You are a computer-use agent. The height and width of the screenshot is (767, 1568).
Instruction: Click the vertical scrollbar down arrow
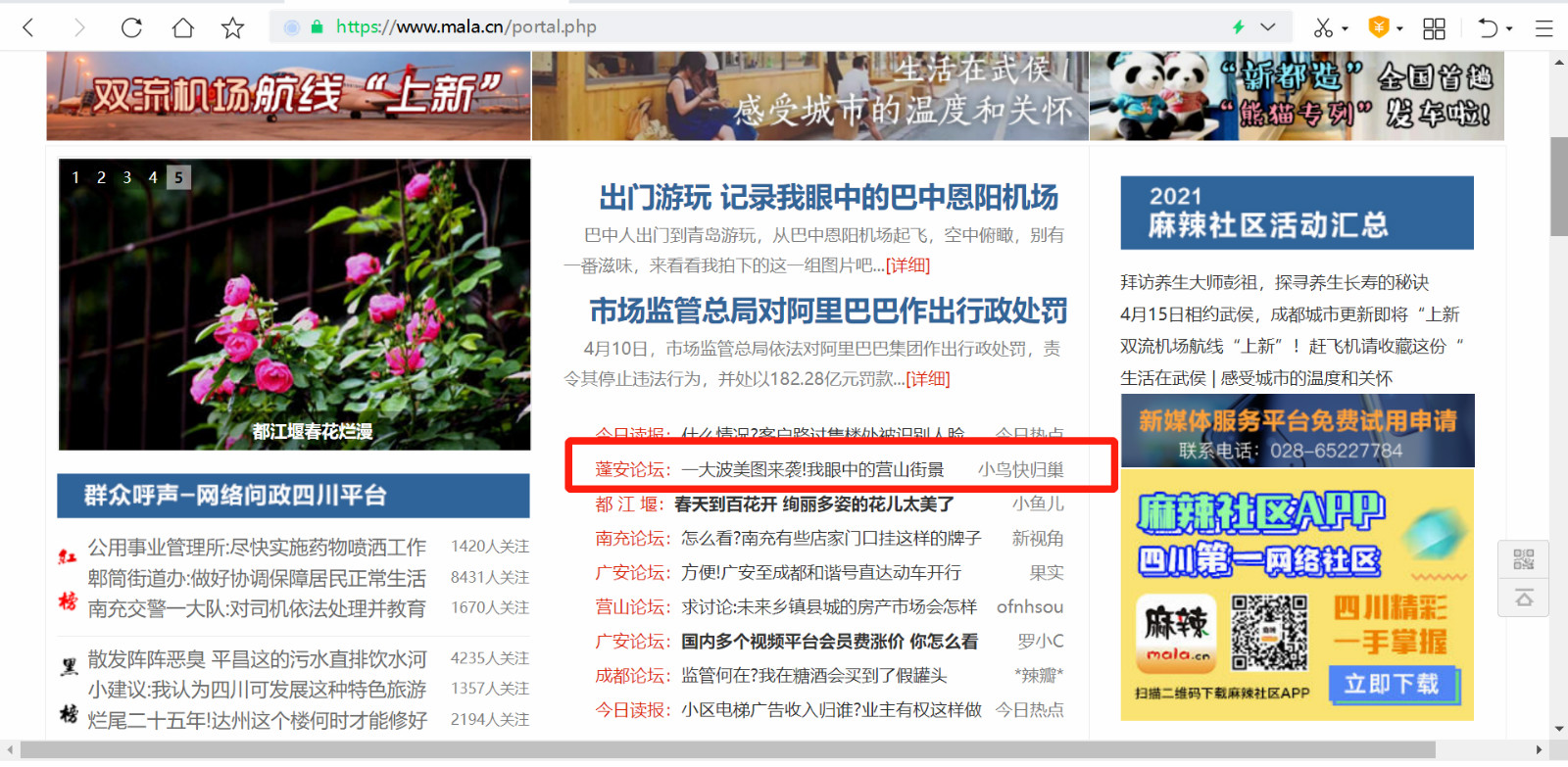coord(1559,729)
